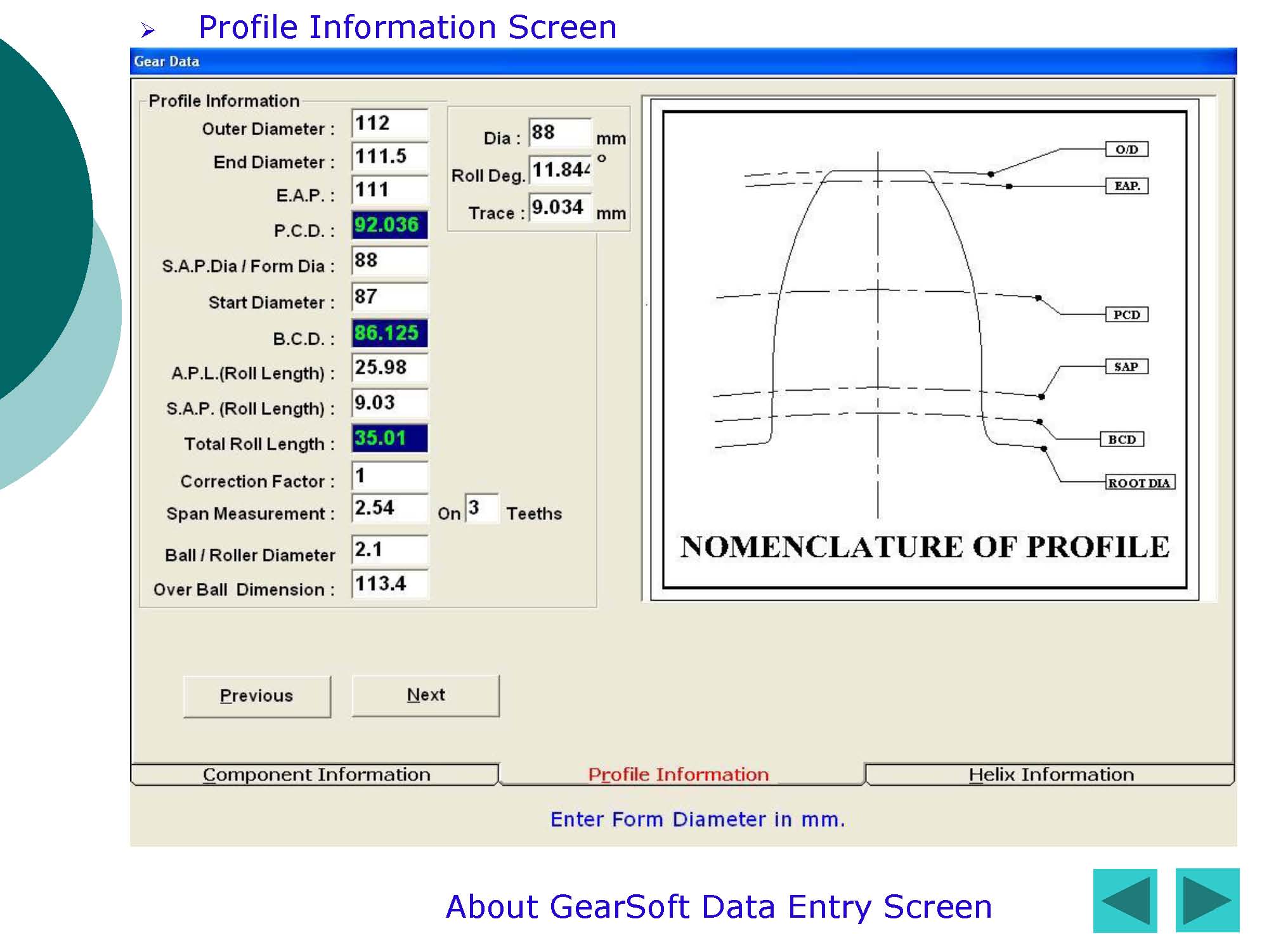Click the 'Total Roll Length :' label
This screenshot has height=952, width=1269.
(x=259, y=444)
